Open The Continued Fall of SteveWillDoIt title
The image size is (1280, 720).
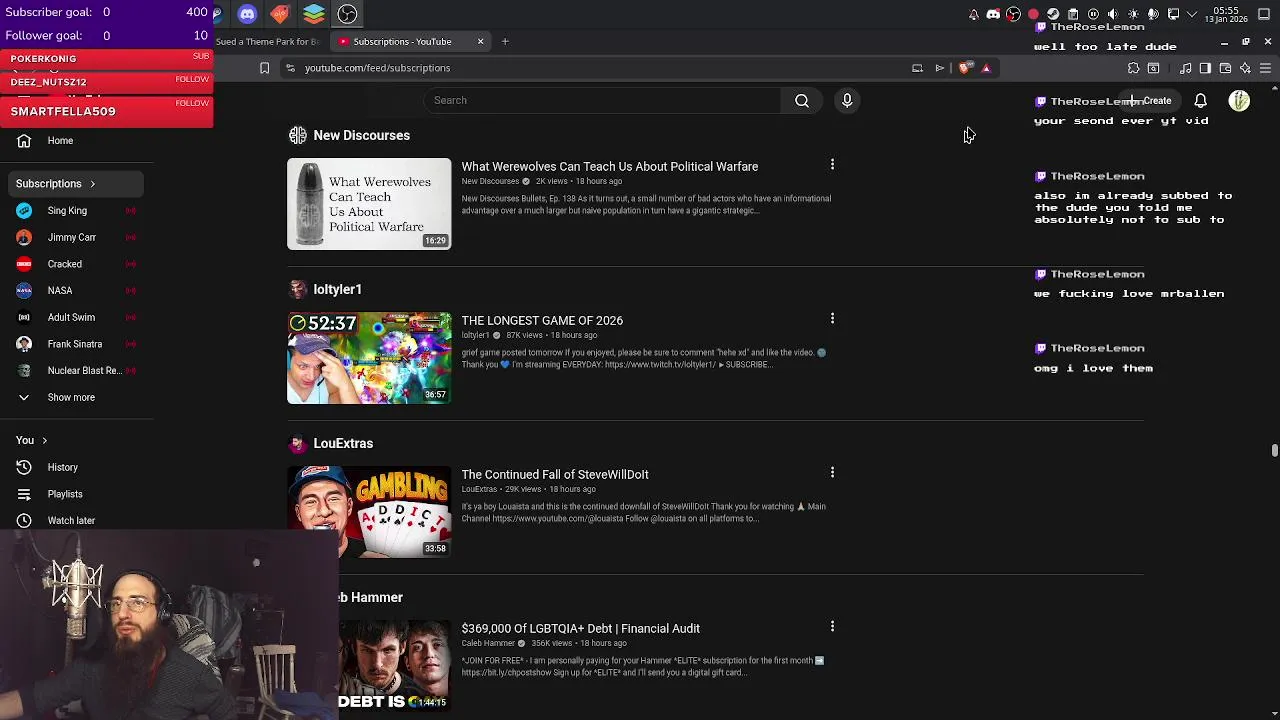click(x=555, y=475)
